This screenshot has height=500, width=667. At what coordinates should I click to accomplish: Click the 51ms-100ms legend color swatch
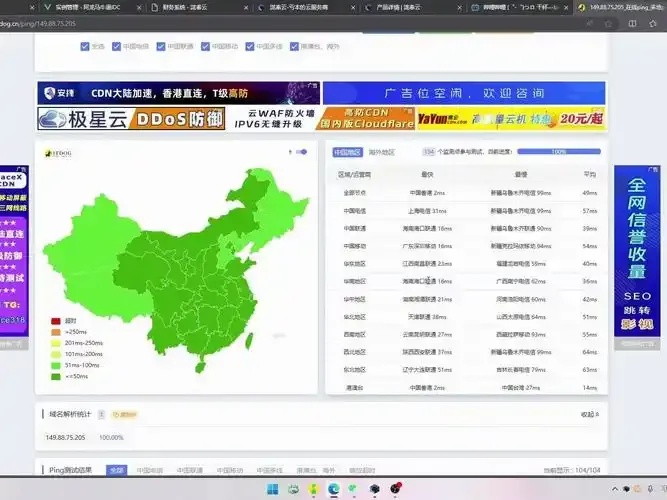tap(56, 365)
